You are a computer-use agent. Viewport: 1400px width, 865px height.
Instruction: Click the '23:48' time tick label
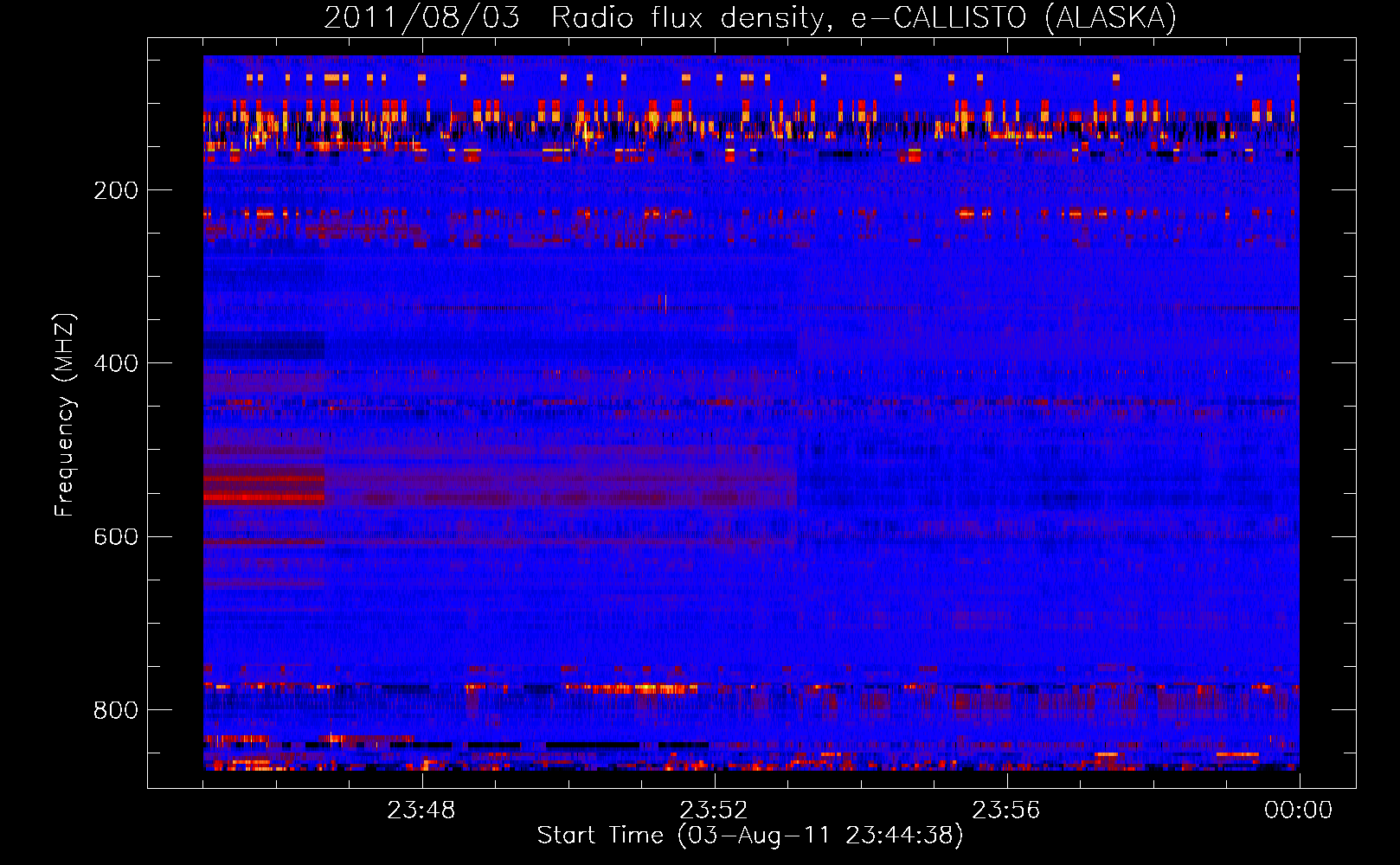pyautogui.click(x=421, y=811)
